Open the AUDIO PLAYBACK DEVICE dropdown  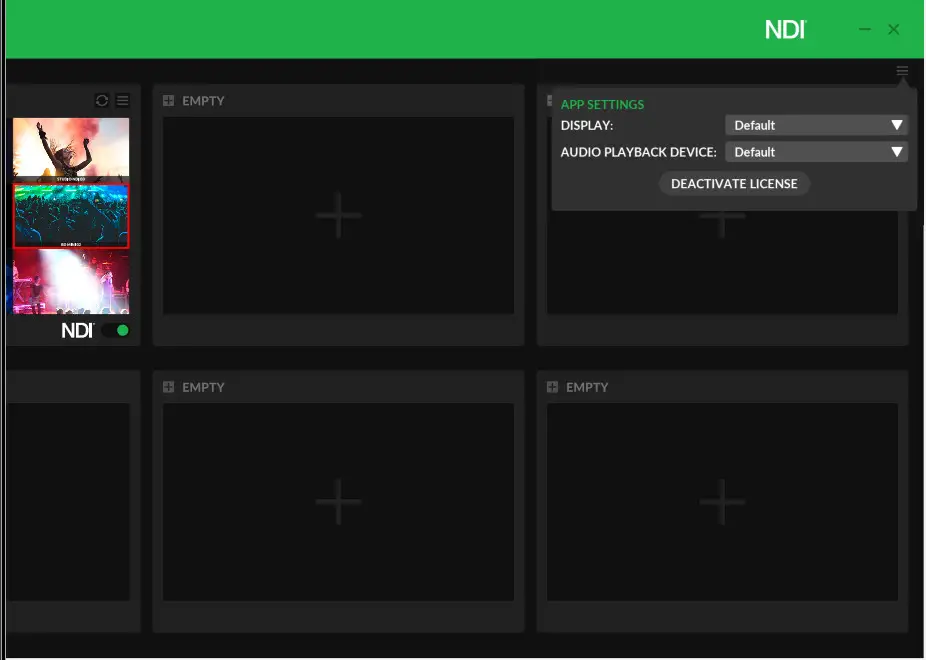pos(816,152)
